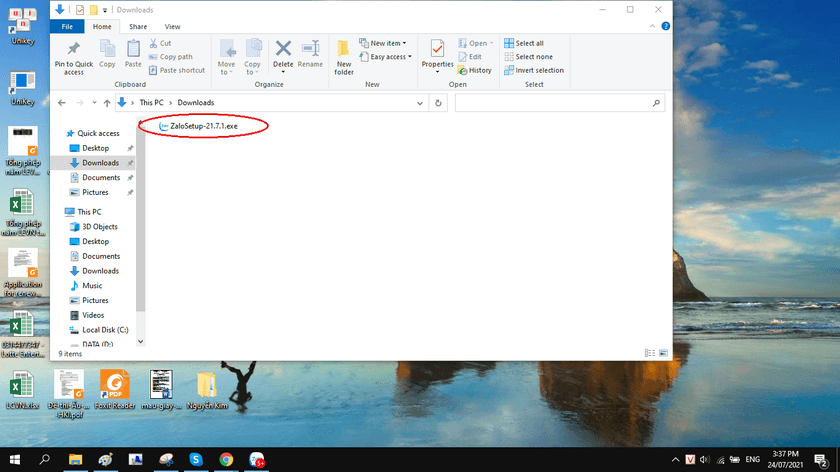Click Pin to Quick access icon
The image size is (840, 472).
point(74,52)
